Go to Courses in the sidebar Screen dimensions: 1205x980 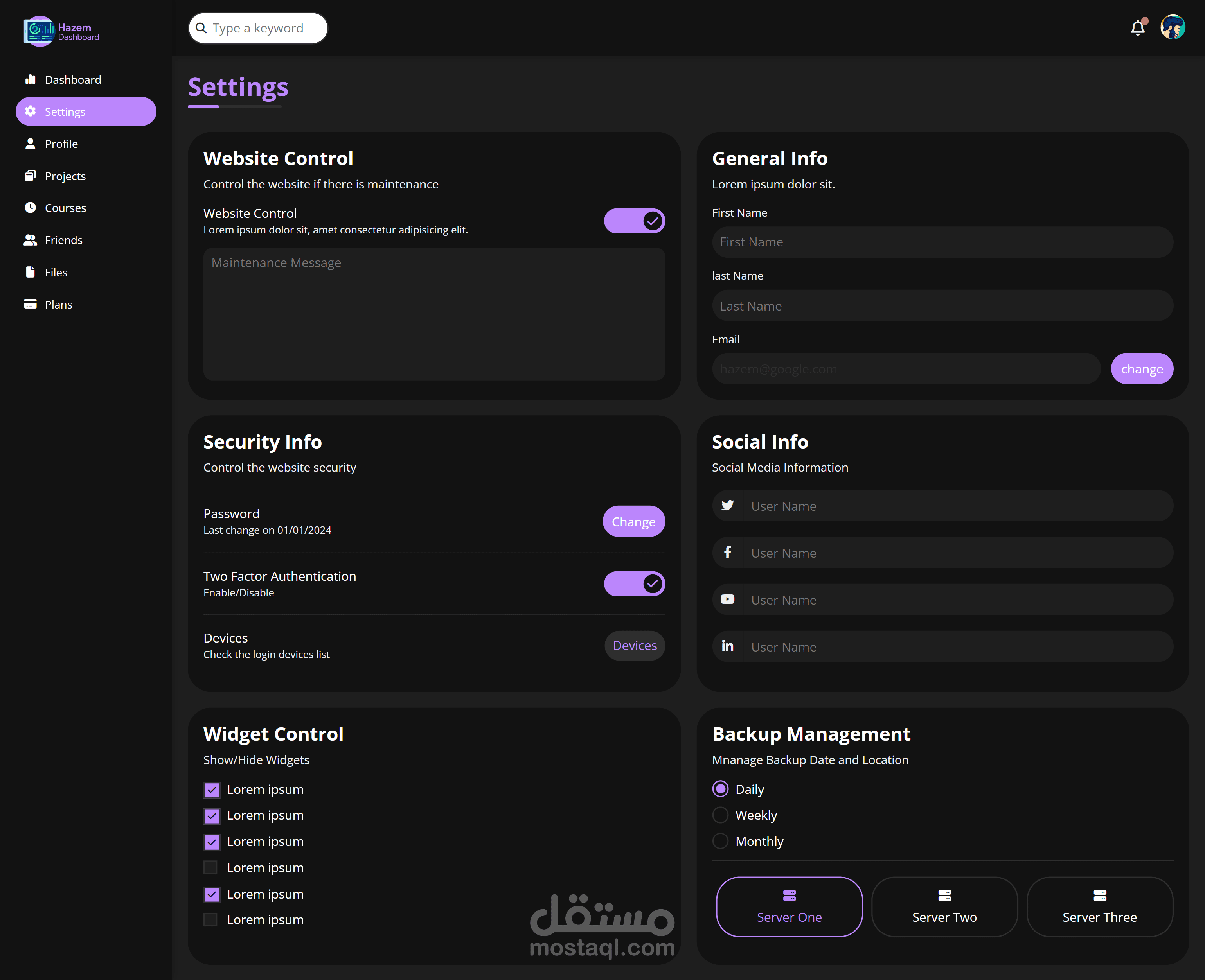(65, 208)
